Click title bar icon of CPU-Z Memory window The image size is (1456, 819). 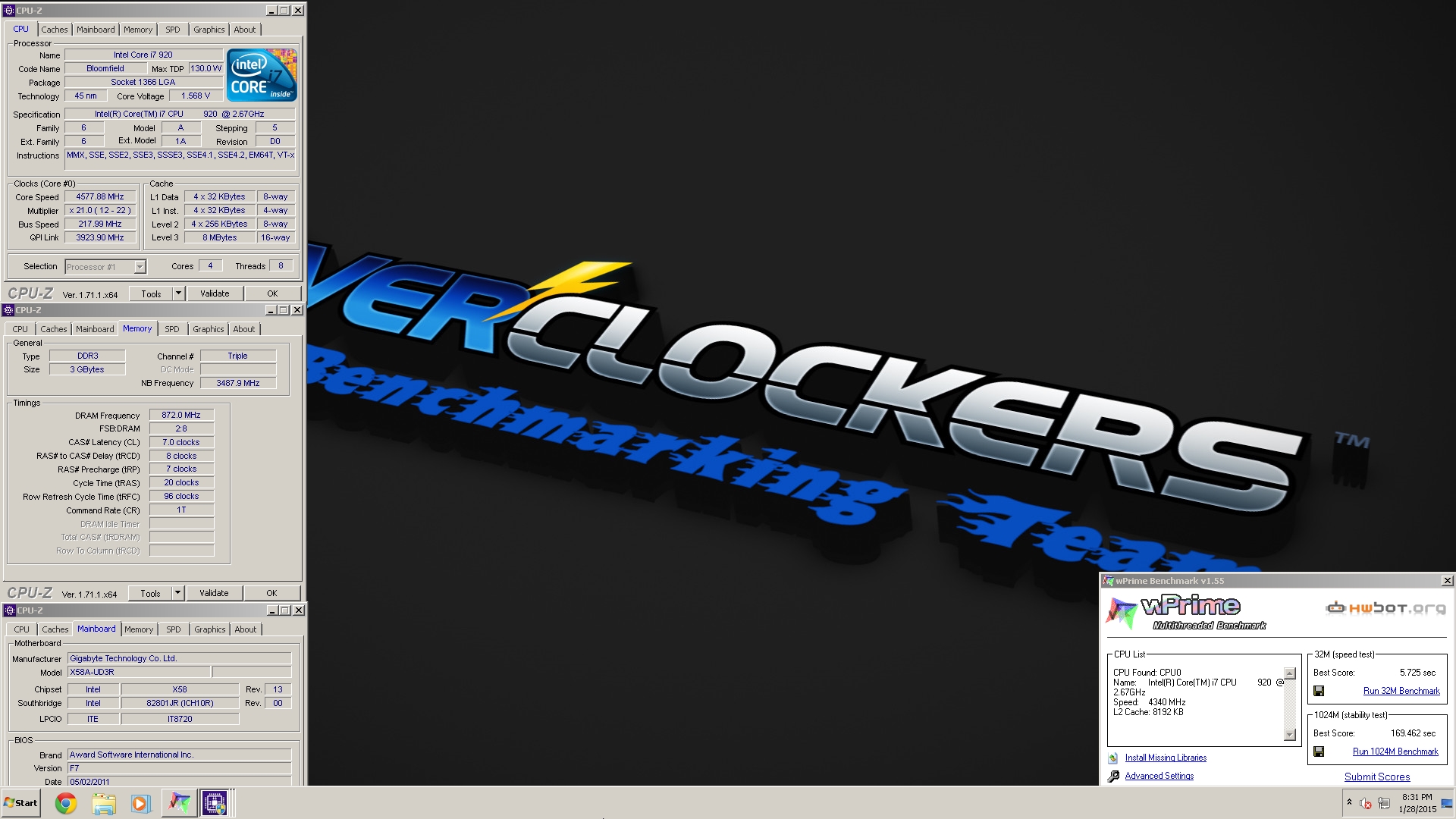click(8, 310)
